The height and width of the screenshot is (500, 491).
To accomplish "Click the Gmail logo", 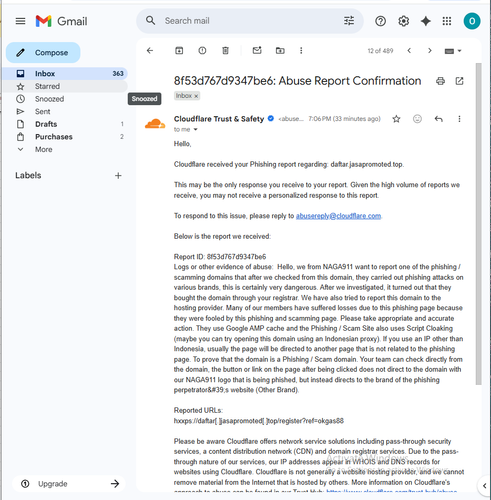I will [62, 21].
